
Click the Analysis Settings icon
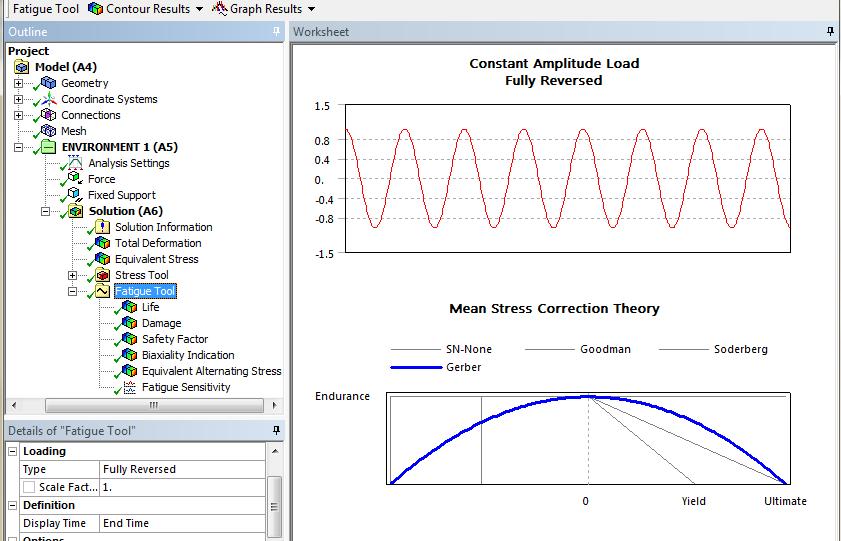pyautogui.click(x=75, y=162)
